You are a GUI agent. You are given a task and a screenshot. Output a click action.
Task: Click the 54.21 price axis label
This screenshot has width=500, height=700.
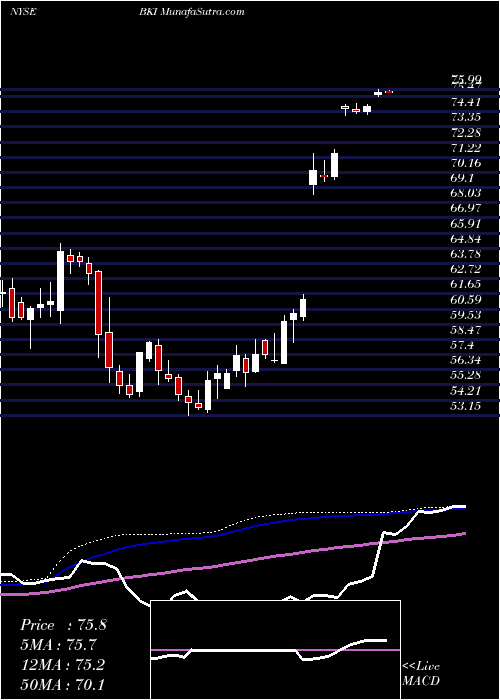[466, 391]
